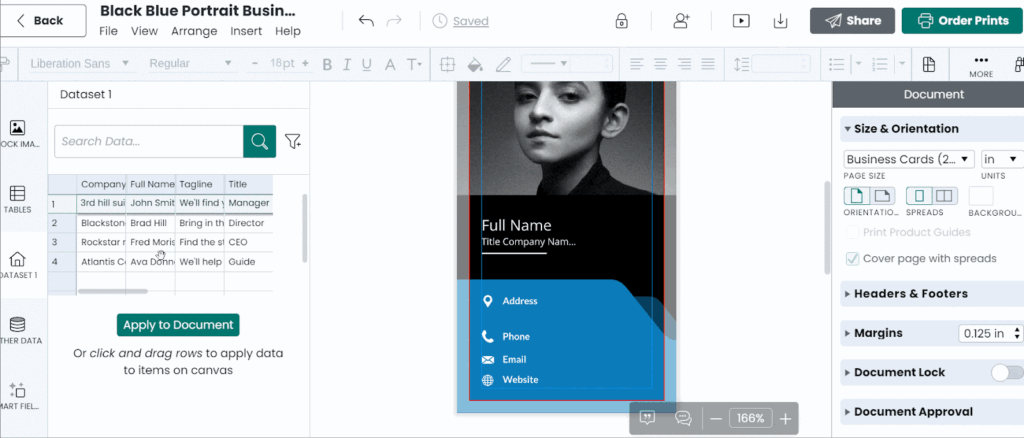1024x438 pixels.
Task: Click the download icon
Action: click(x=782, y=21)
